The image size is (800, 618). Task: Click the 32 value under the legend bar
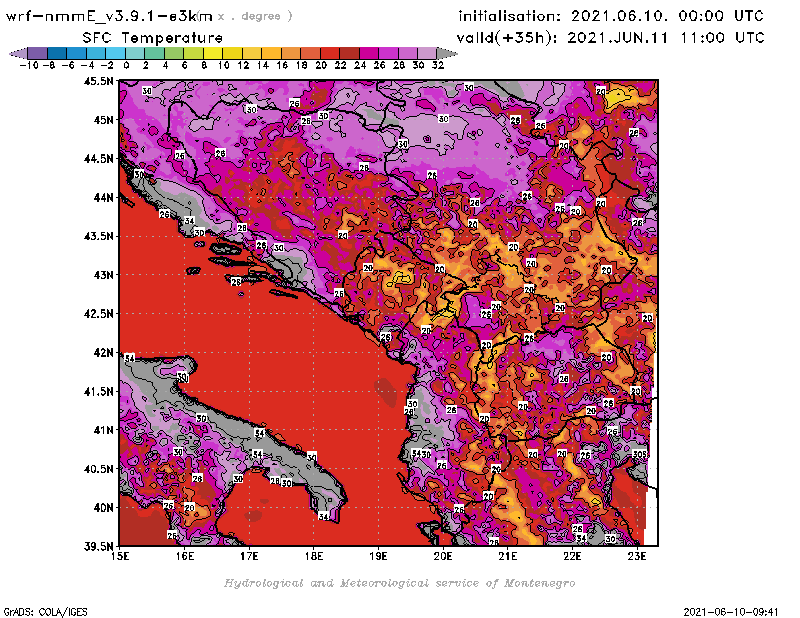click(438, 65)
